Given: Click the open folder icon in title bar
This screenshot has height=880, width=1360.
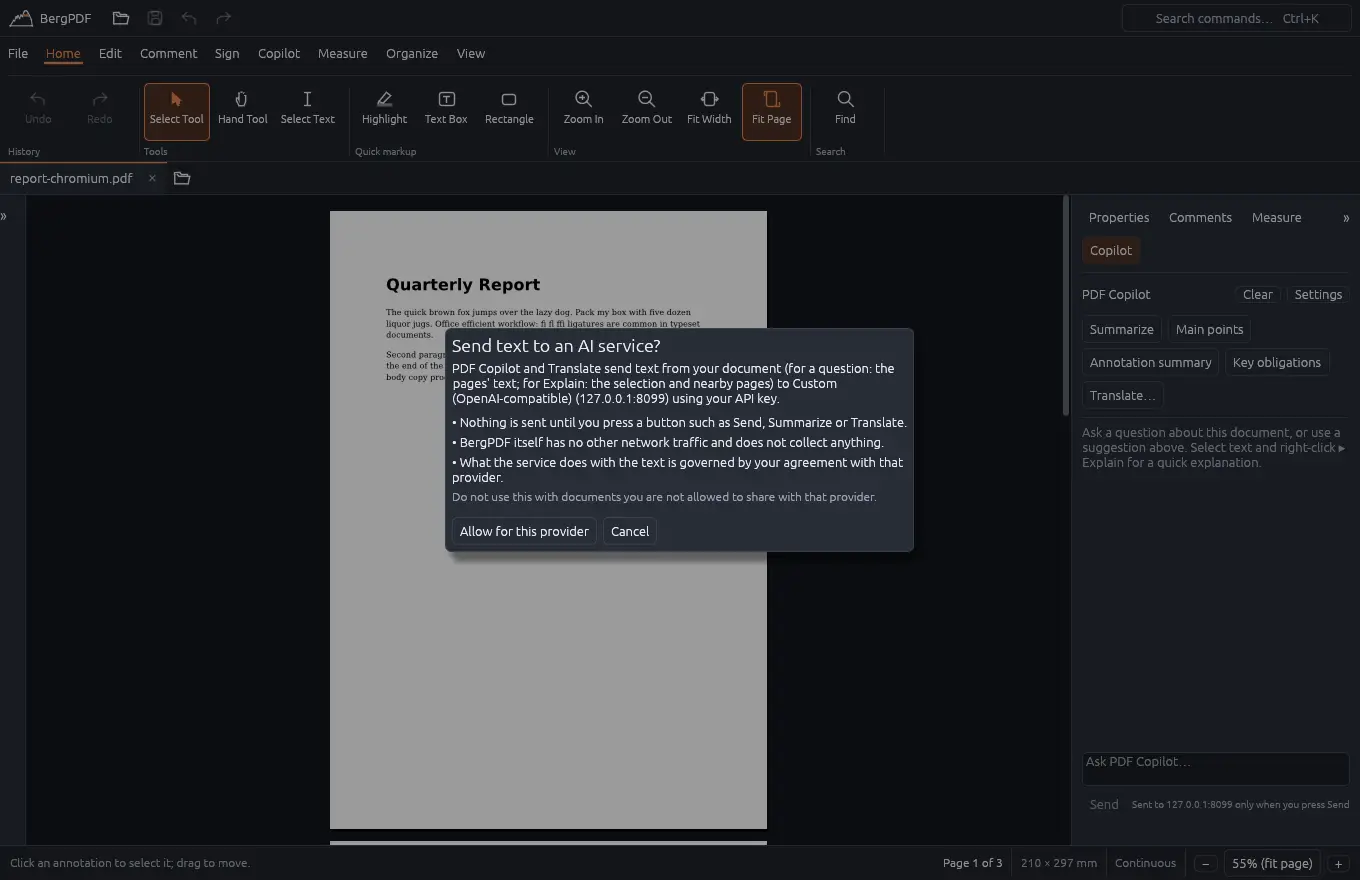Looking at the screenshot, I should tap(121, 18).
